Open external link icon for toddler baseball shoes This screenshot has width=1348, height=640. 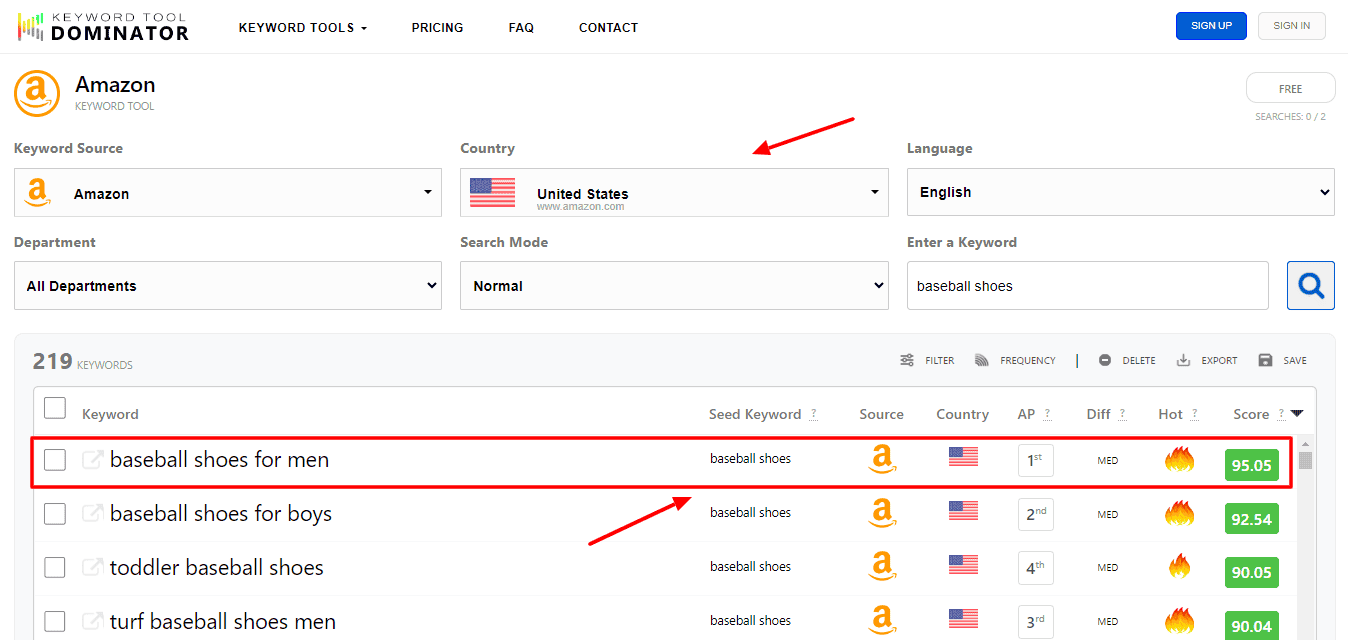click(x=92, y=568)
